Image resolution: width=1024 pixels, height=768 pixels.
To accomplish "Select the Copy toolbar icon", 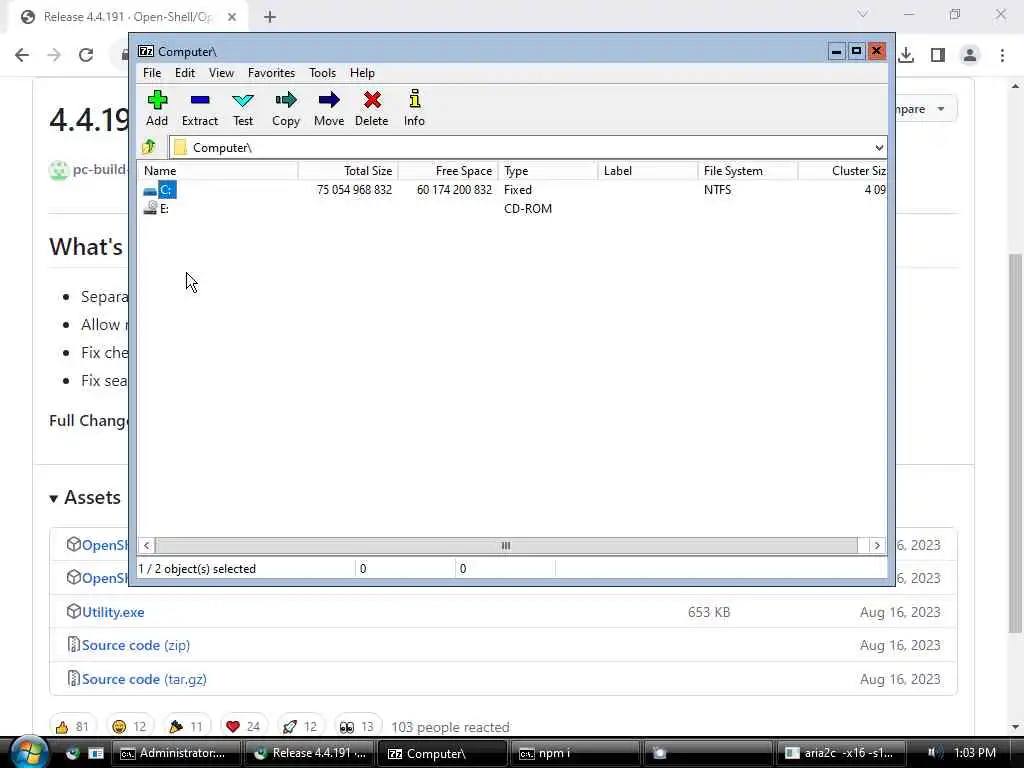I will (285, 108).
